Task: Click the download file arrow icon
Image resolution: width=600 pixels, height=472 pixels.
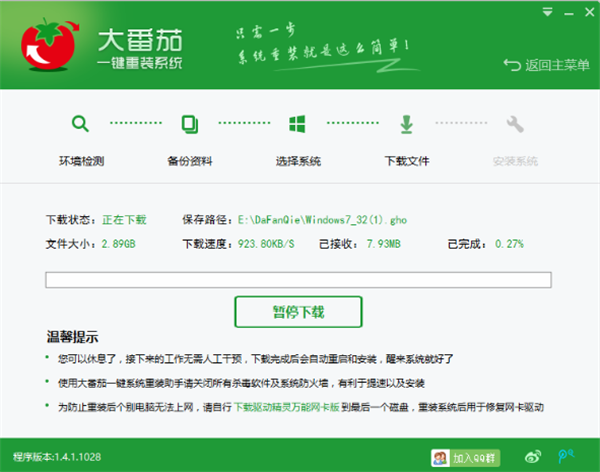Action: (406, 124)
